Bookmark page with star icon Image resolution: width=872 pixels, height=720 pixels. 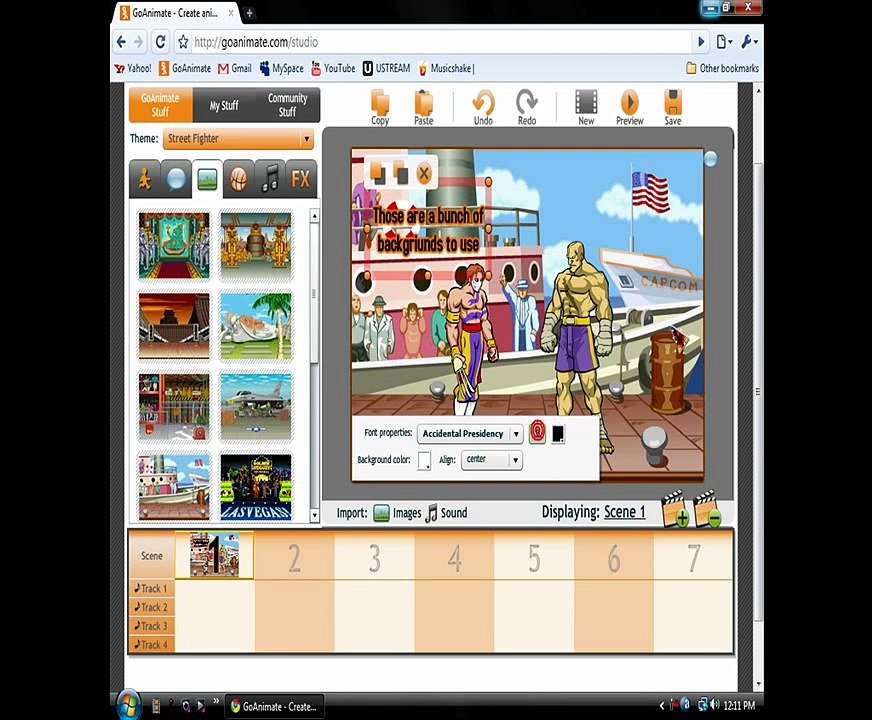tap(183, 42)
